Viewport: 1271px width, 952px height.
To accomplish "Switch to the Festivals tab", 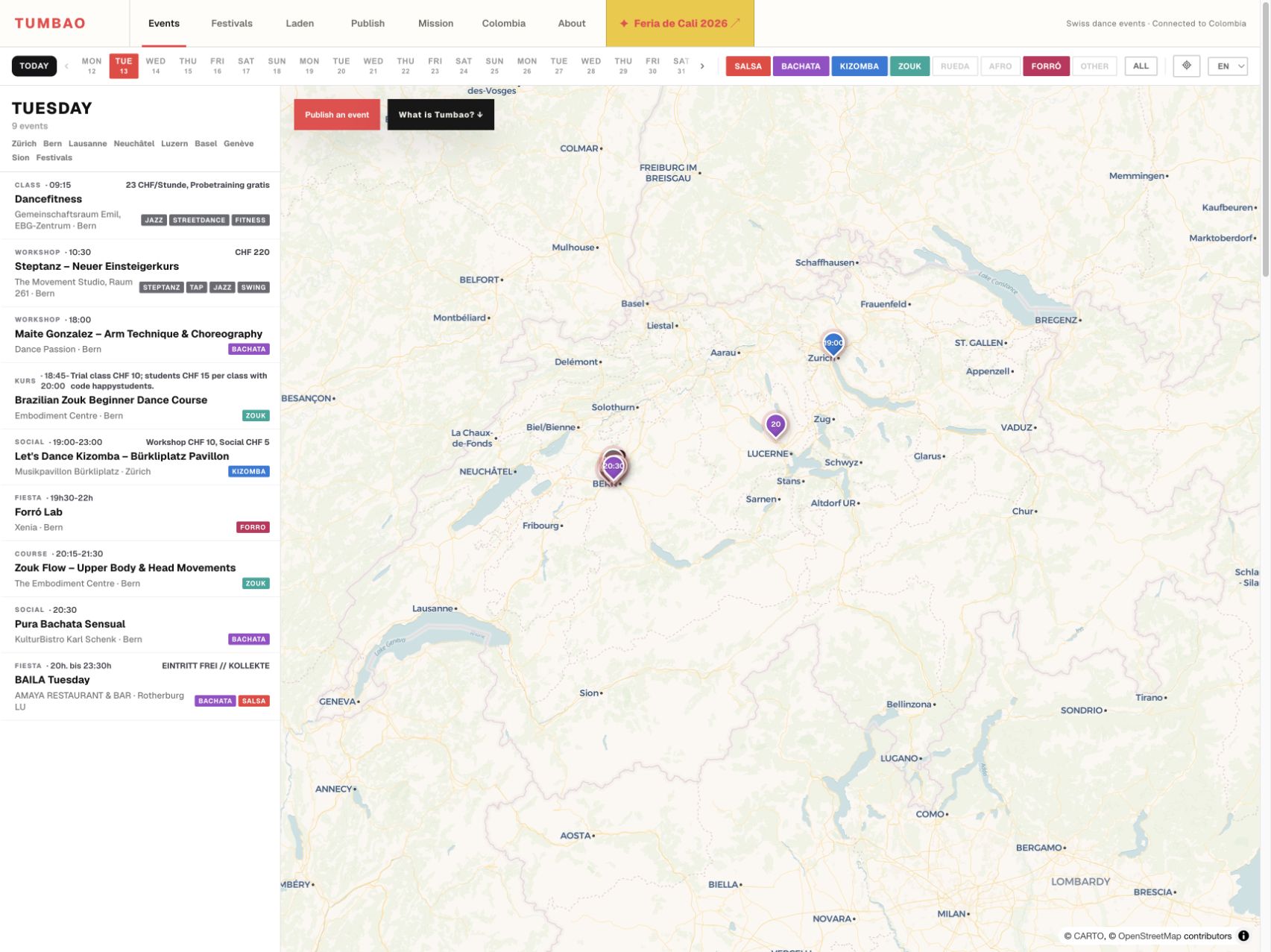I will click(232, 23).
